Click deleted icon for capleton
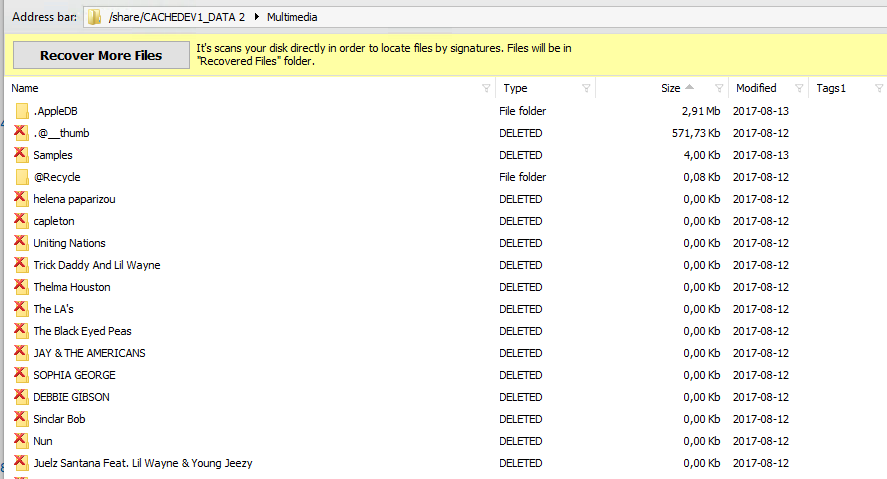The image size is (887, 479). point(21,221)
